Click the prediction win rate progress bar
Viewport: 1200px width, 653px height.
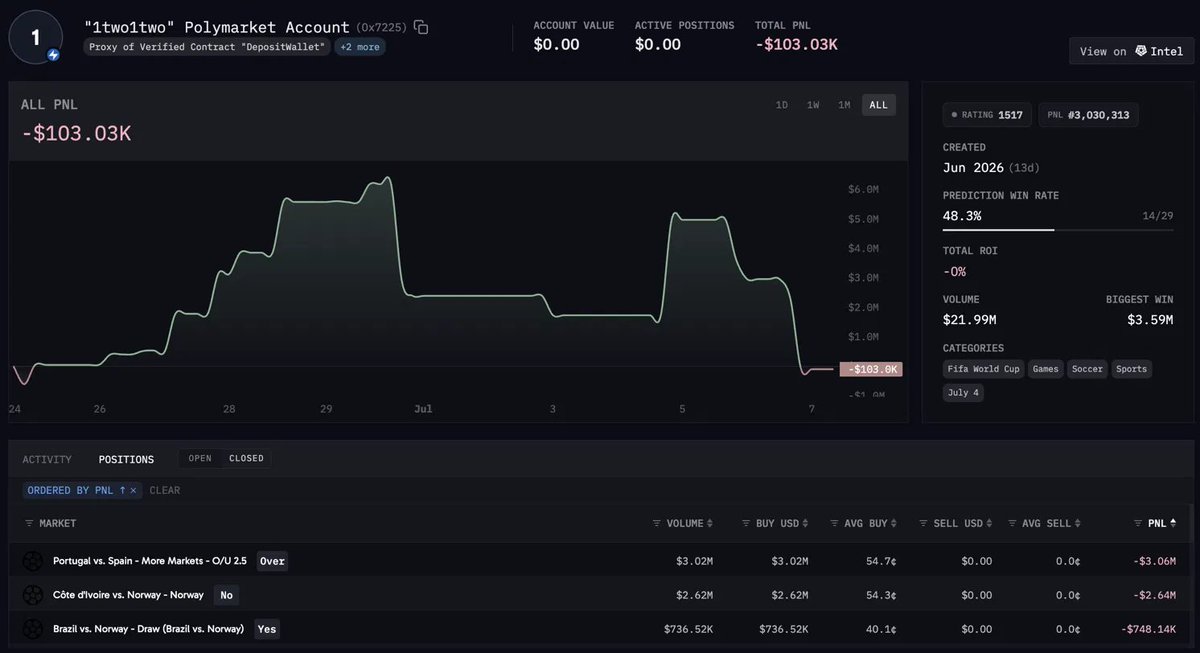click(1058, 230)
